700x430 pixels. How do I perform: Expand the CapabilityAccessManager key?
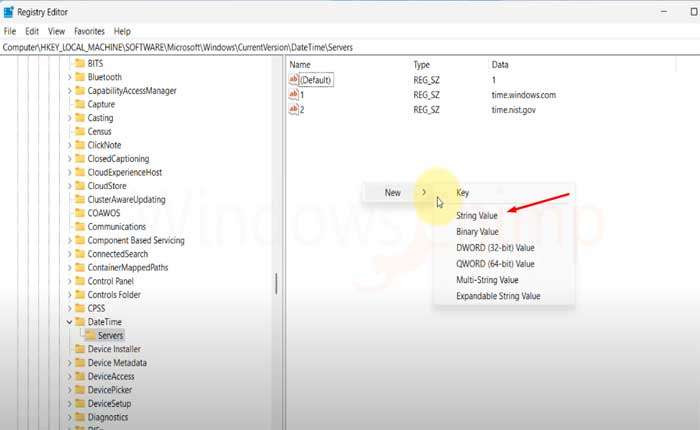pos(70,91)
